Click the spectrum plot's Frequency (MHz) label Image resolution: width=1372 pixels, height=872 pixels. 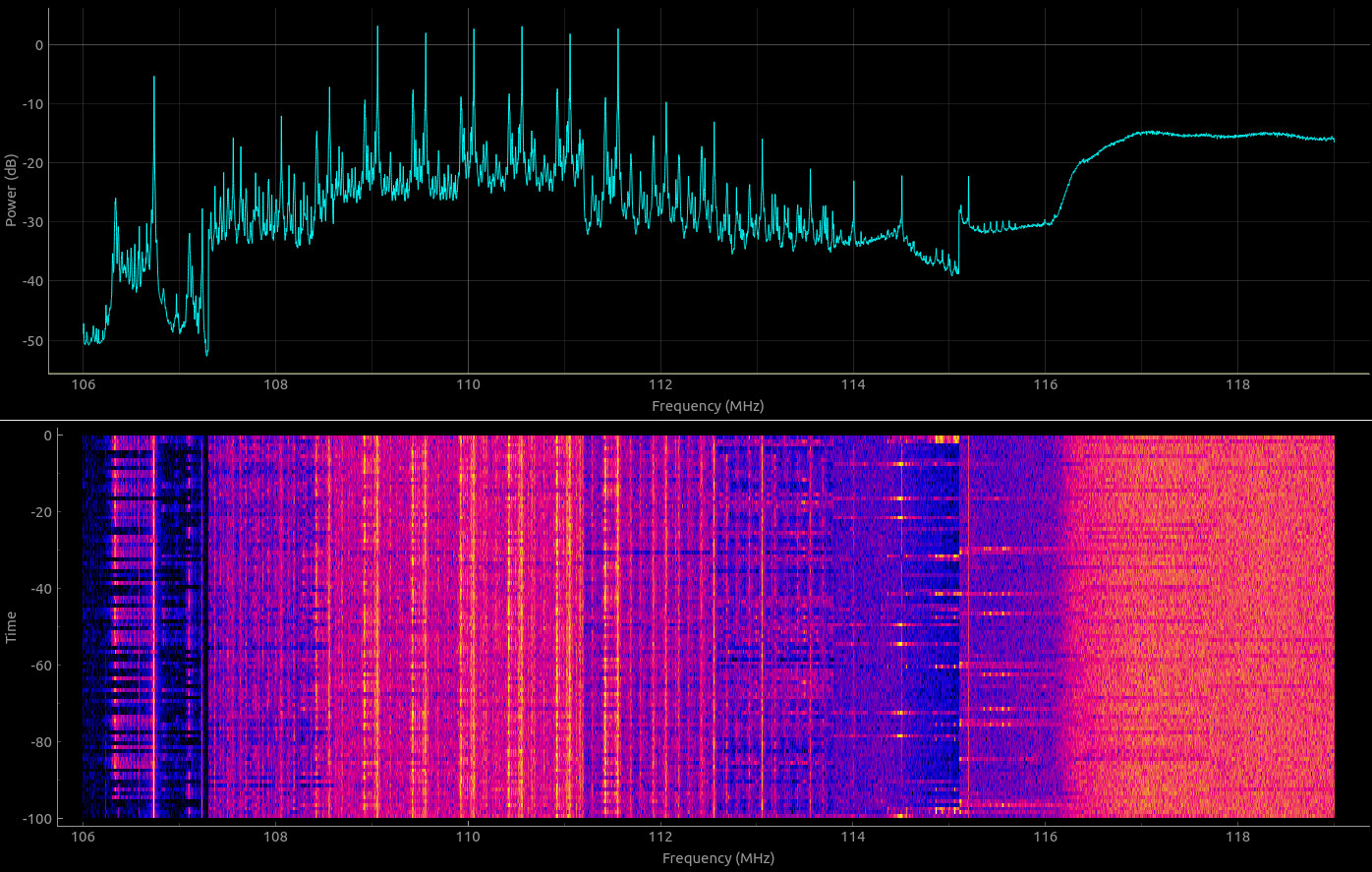pyautogui.click(x=708, y=406)
